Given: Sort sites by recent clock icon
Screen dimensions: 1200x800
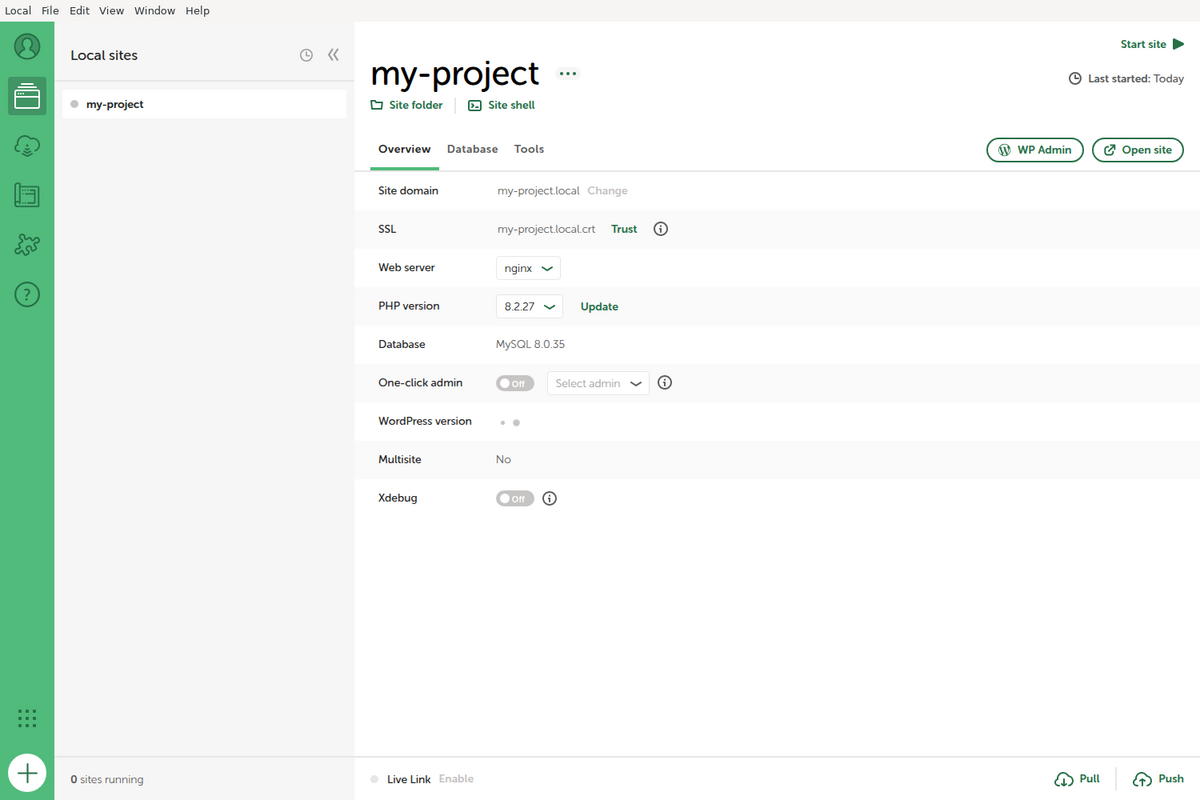Looking at the screenshot, I should click(x=306, y=55).
